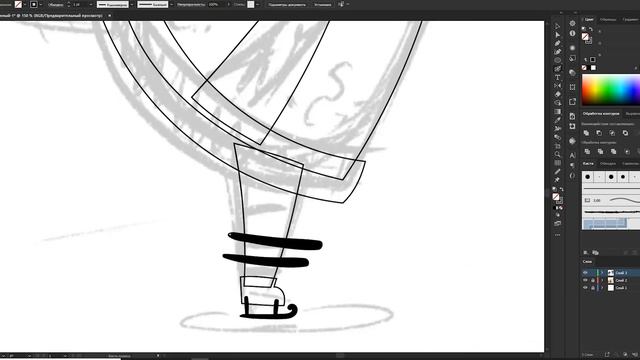Image resolution: width=640 pixels, height=360 pixels.
Task: Click the None swatch in Color panel
Action: (584, 68)
